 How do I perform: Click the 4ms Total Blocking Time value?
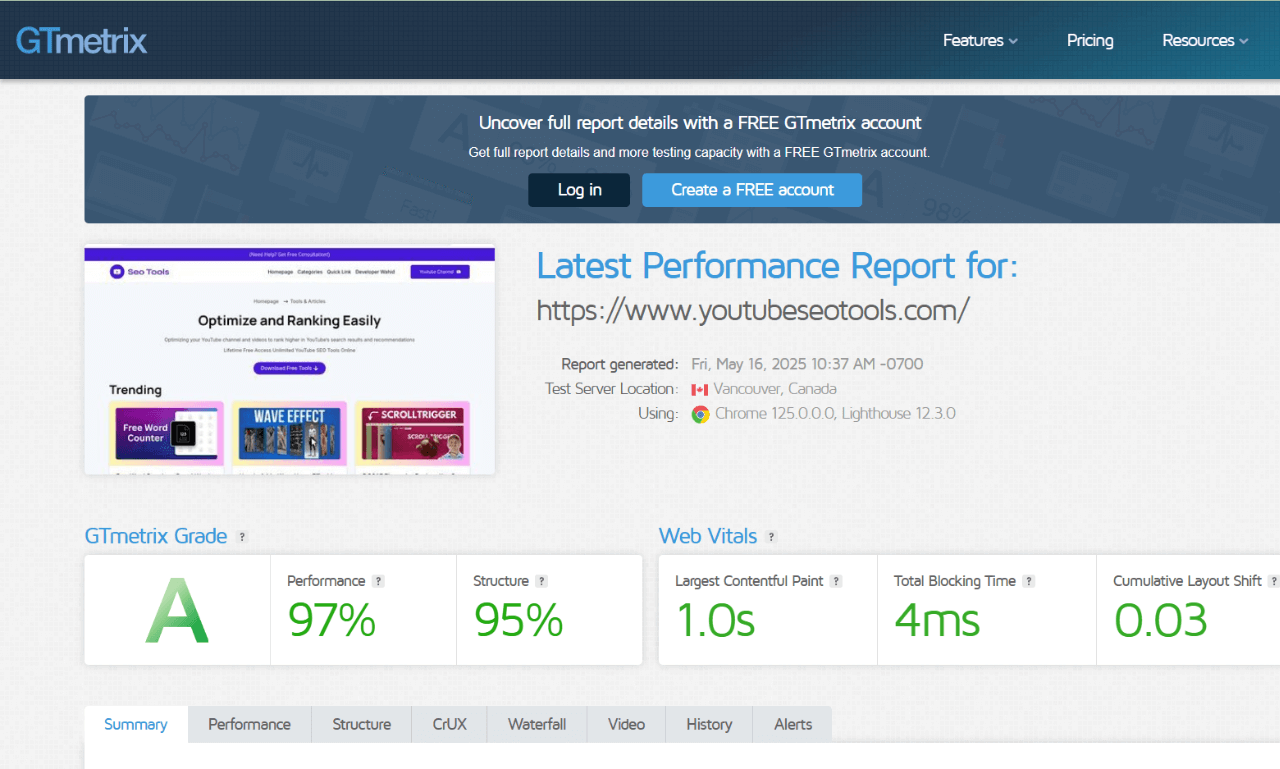coord(937,620)
